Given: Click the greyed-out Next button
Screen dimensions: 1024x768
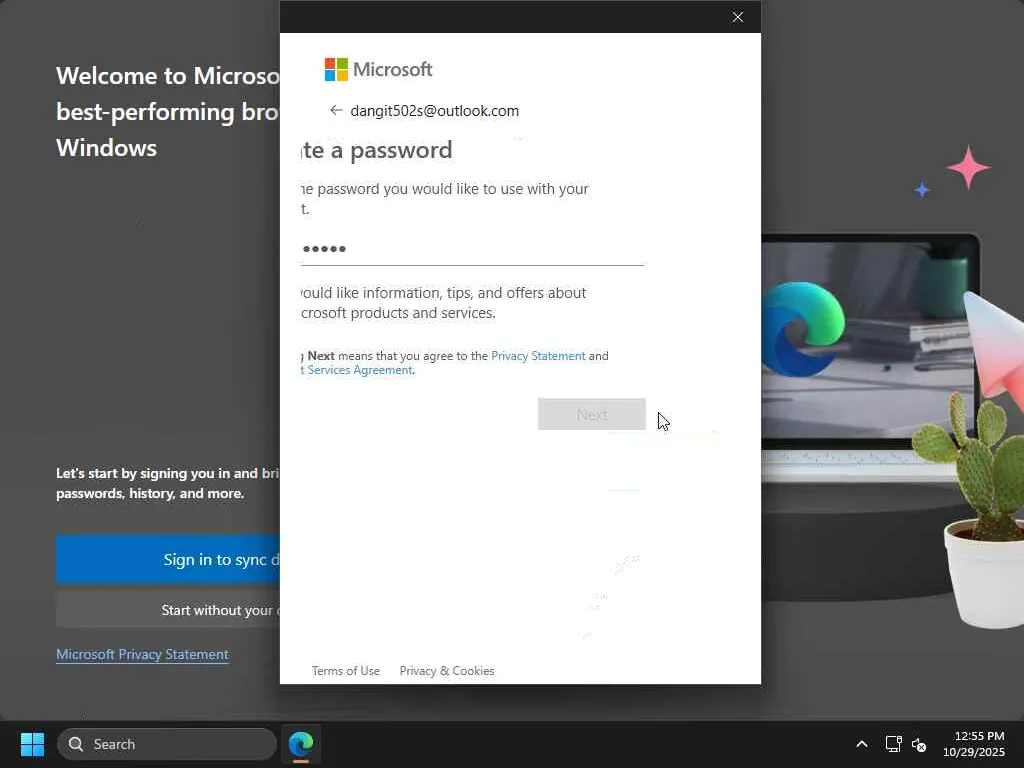Looking at the screenshot, I should [x=592, y=414].
